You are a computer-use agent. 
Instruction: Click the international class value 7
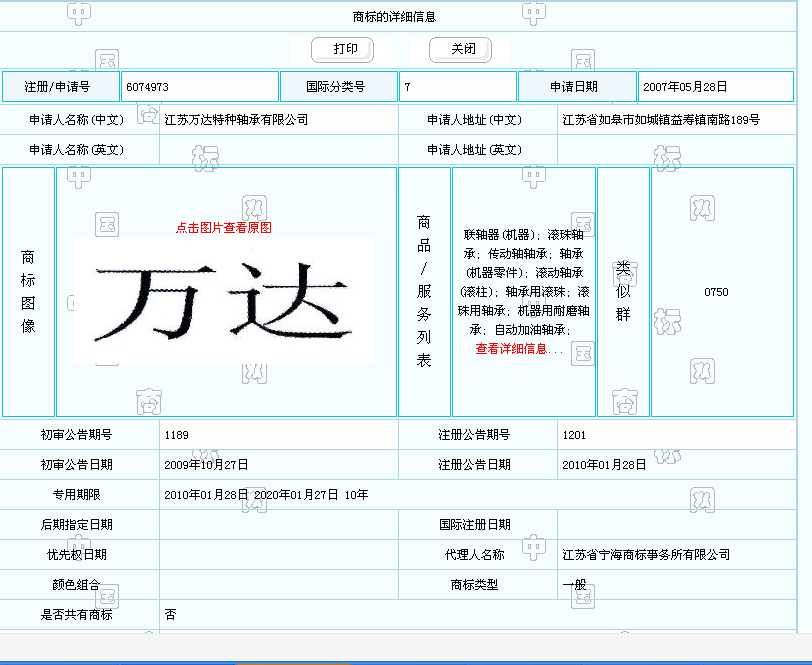pos(457,87)
